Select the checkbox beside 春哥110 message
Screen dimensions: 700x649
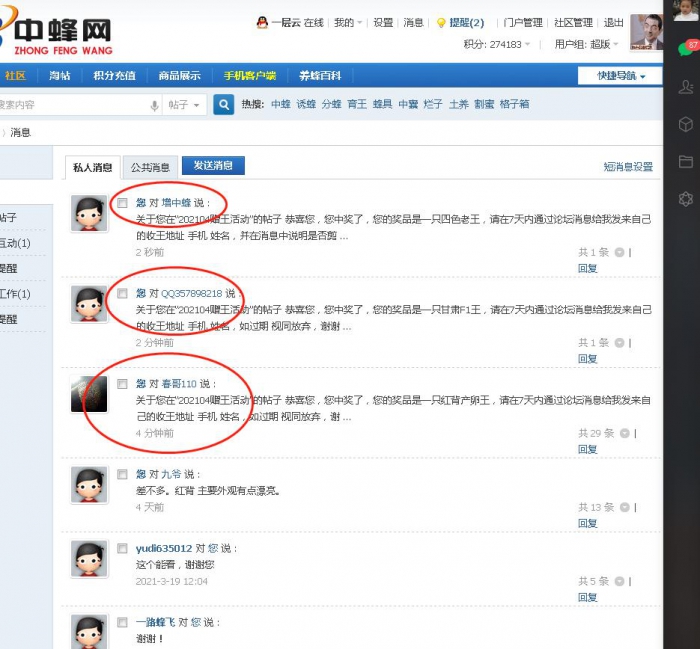(x=122, y=384)
